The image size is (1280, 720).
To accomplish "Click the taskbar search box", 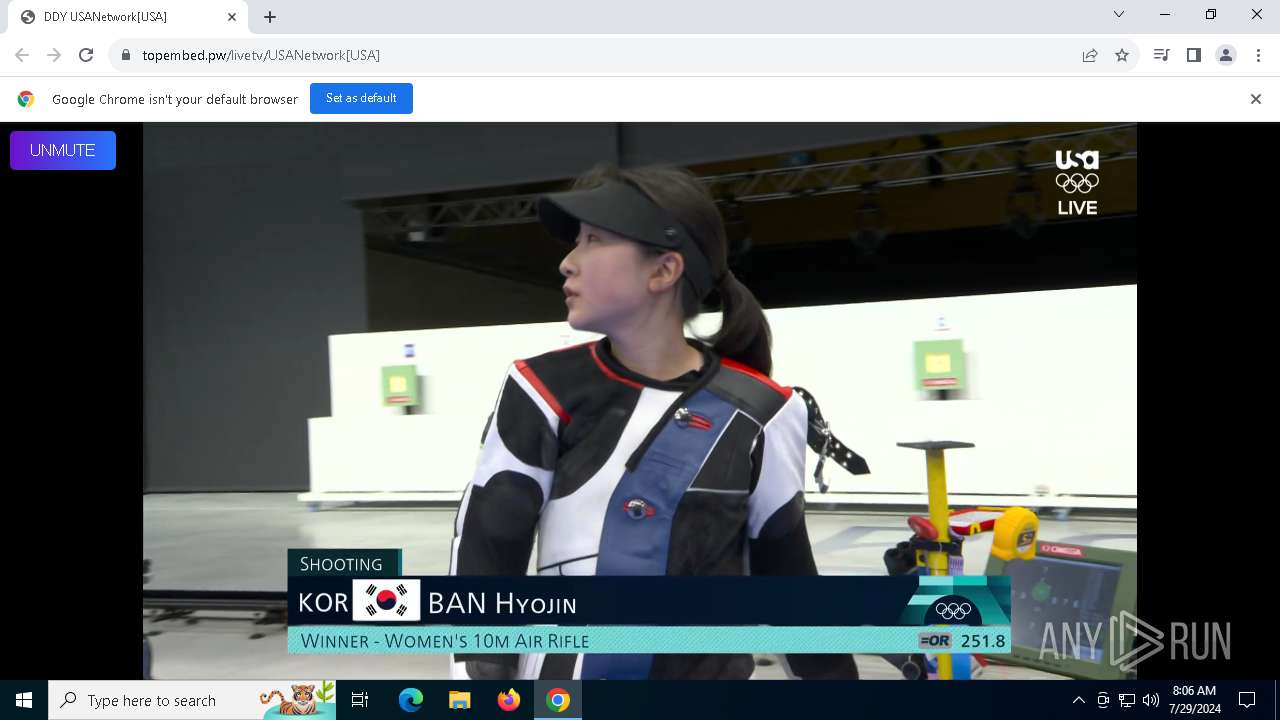I will (x=192, y=700).
